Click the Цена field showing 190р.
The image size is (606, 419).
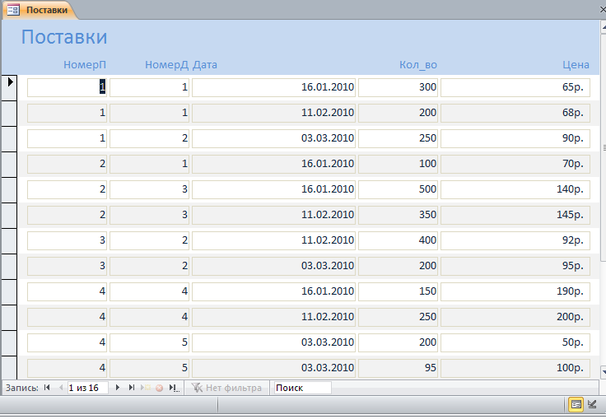pos(515,291)
